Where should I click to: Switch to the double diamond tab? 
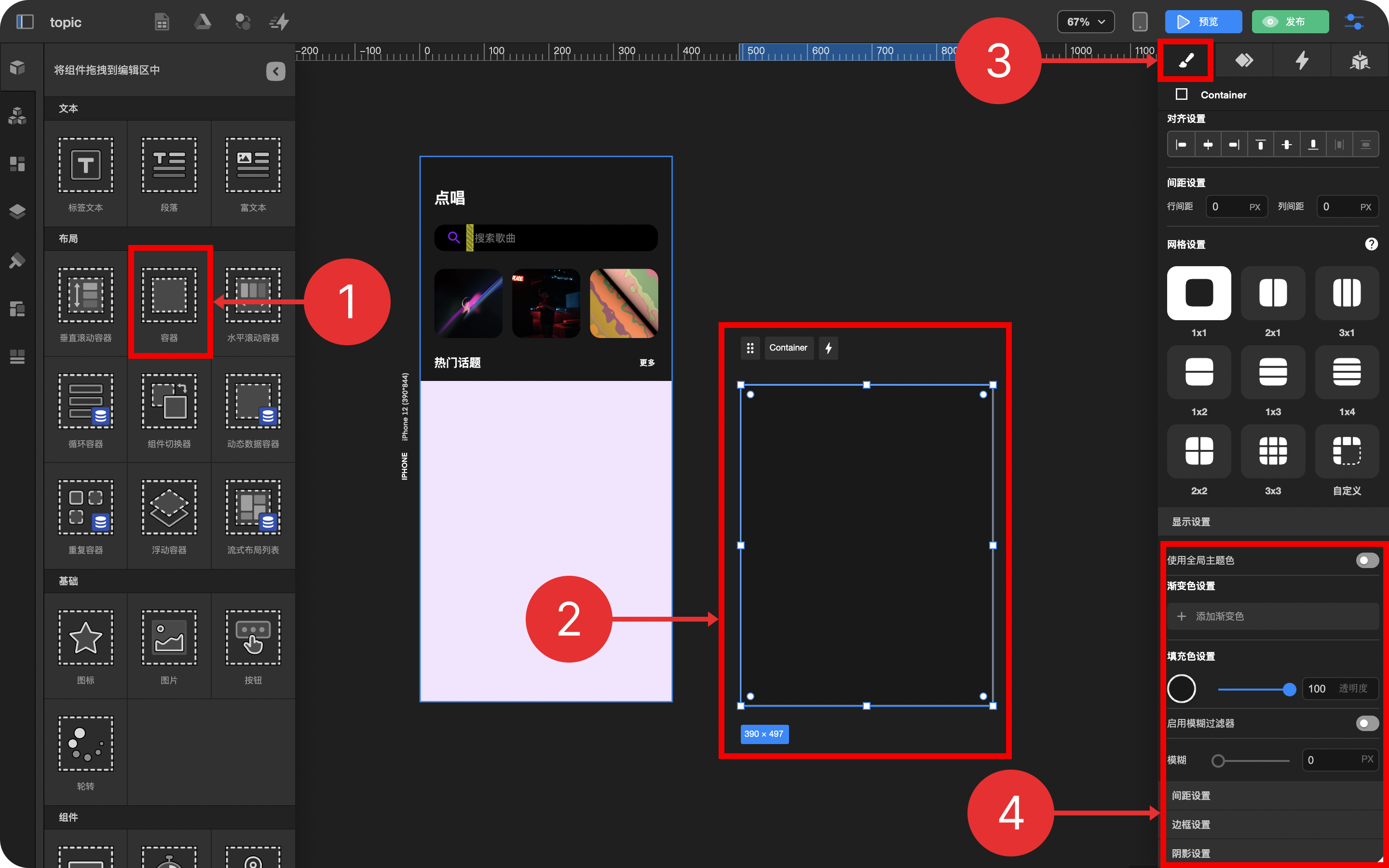(1244, 60)
